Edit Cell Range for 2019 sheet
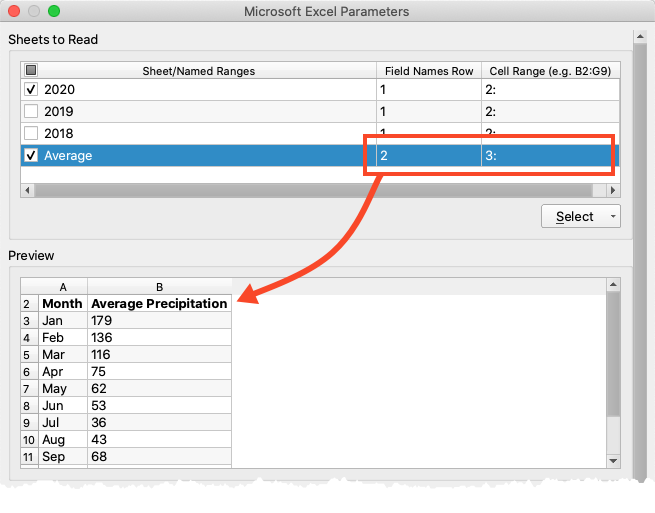 [x=549, y=112]
